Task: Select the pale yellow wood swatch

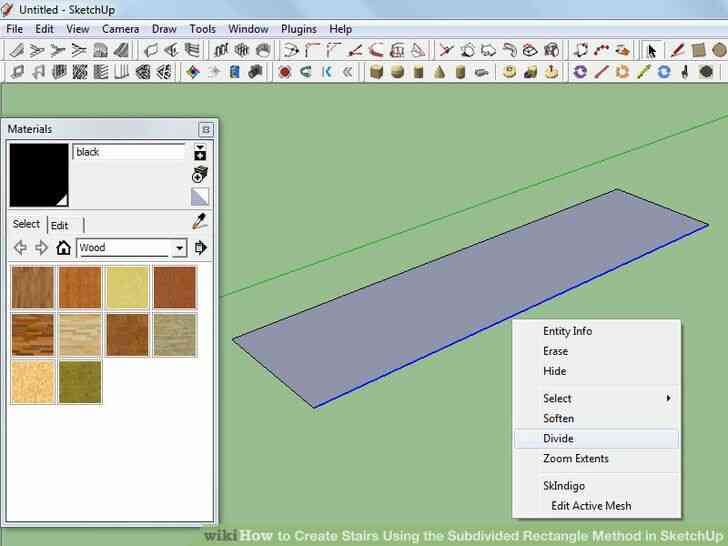Action: [127, 287]
